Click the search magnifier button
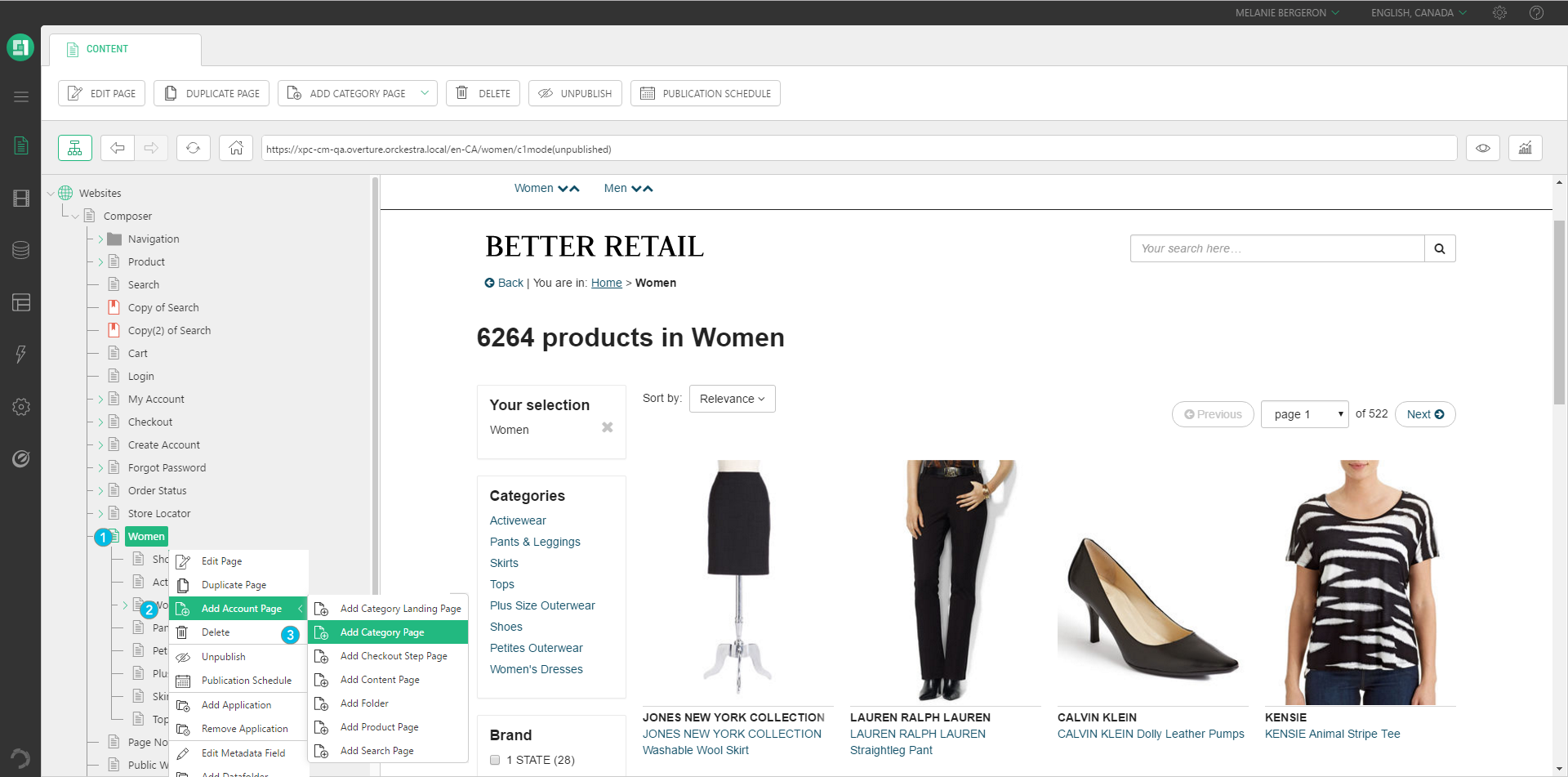Image resolution: width=1568 pixels, height=777 pixels. (1440, 248)
